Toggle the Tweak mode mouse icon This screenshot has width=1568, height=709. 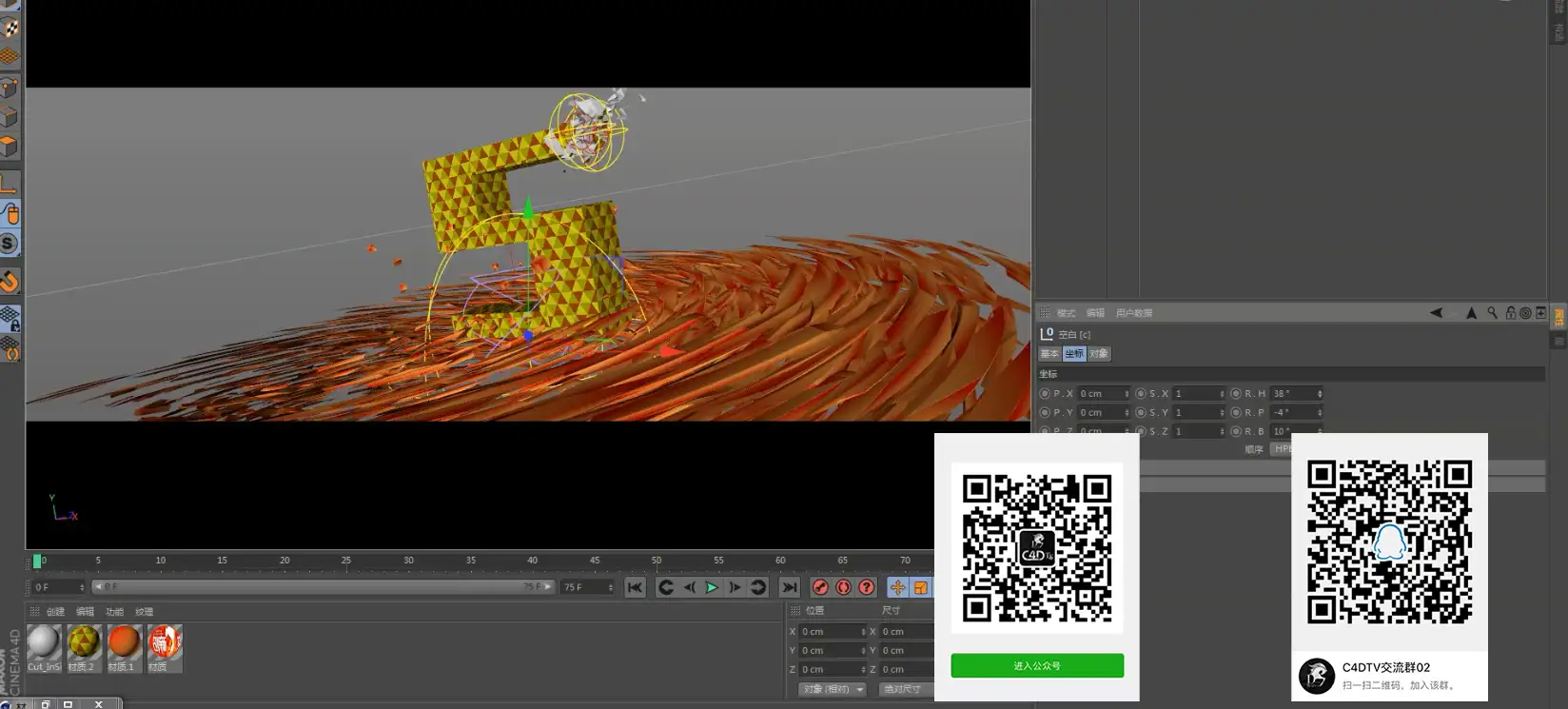10,213
